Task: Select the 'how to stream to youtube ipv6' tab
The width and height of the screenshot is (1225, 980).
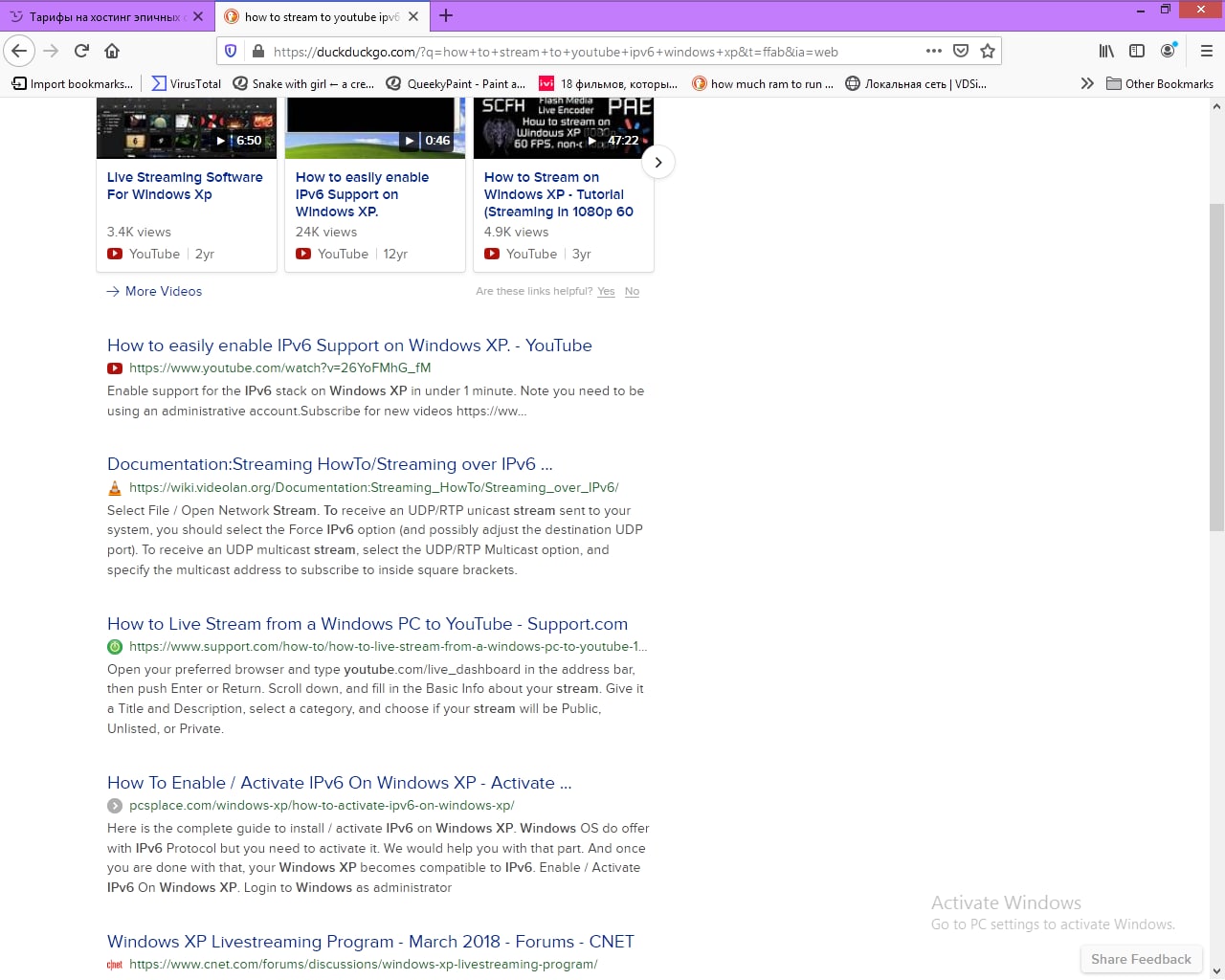Action: click(x=322, y=16)
